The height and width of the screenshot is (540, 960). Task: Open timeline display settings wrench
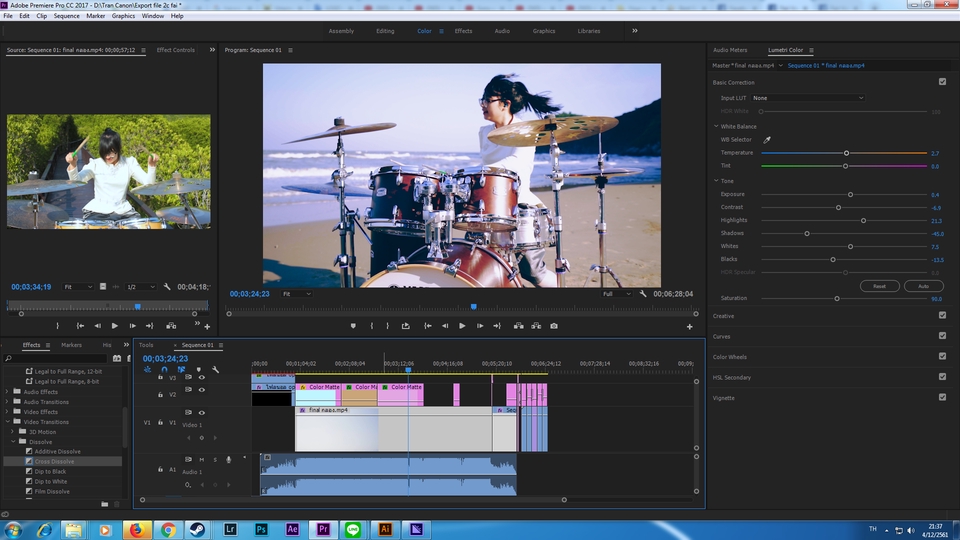(x=216, y=370)
